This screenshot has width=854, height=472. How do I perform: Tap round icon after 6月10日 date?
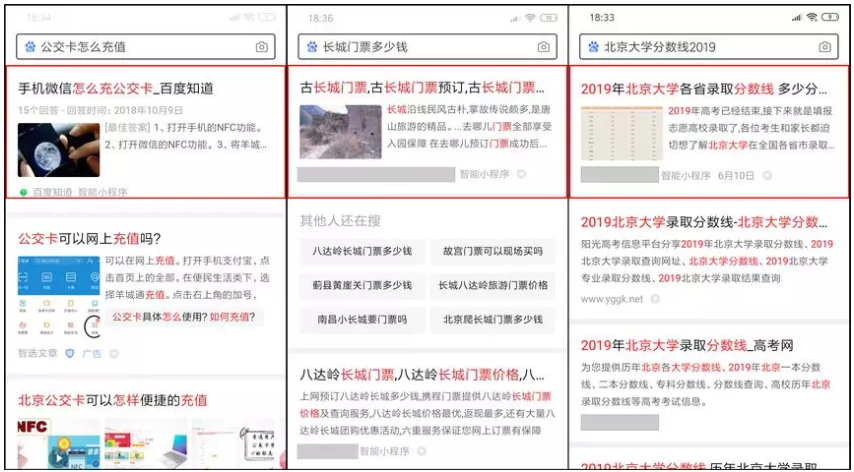(767, 175)
